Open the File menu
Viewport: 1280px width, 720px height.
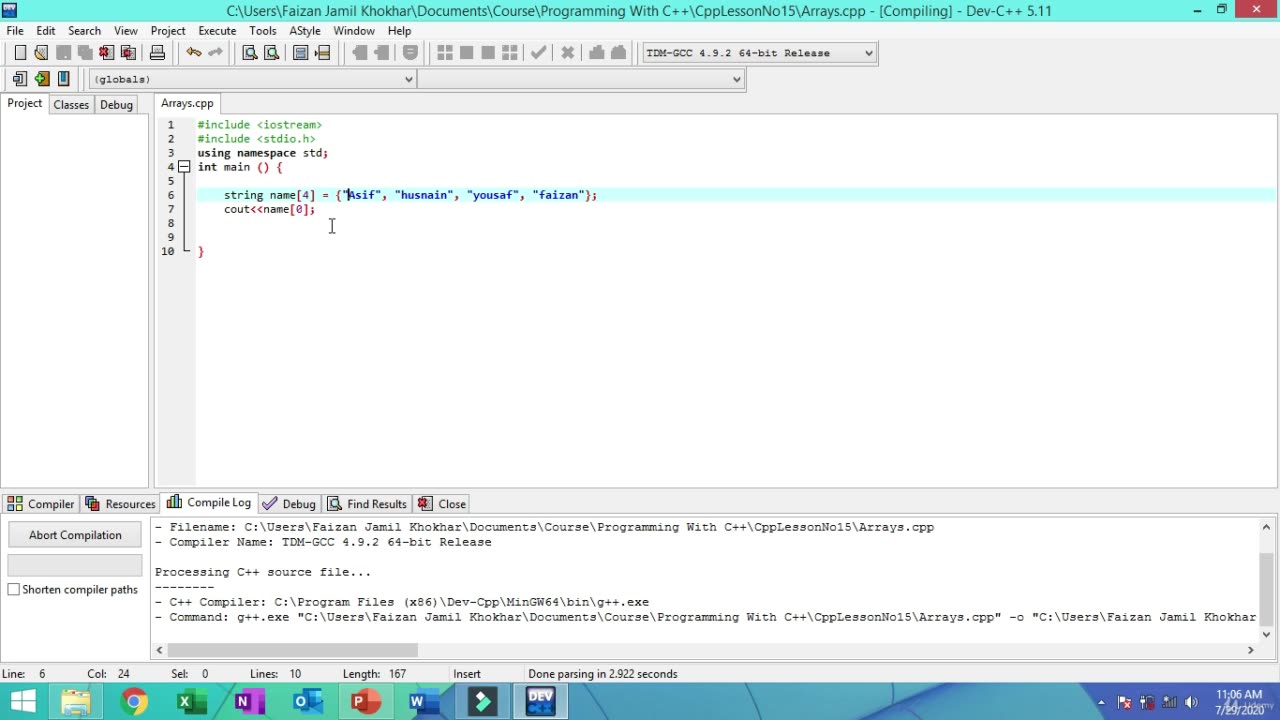(15, 31)
